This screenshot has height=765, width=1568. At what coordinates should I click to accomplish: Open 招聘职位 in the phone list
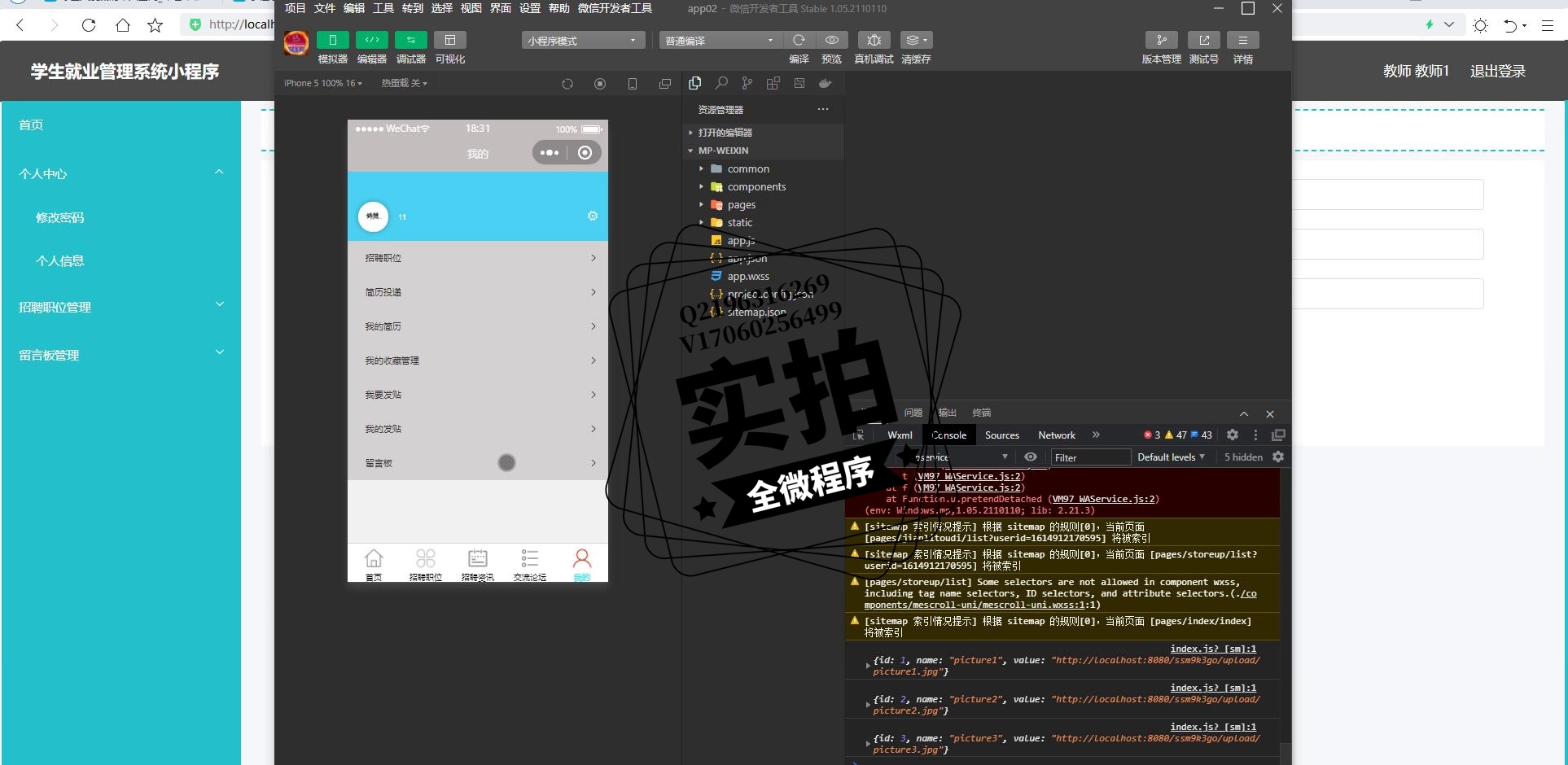(x=478, y=258)
